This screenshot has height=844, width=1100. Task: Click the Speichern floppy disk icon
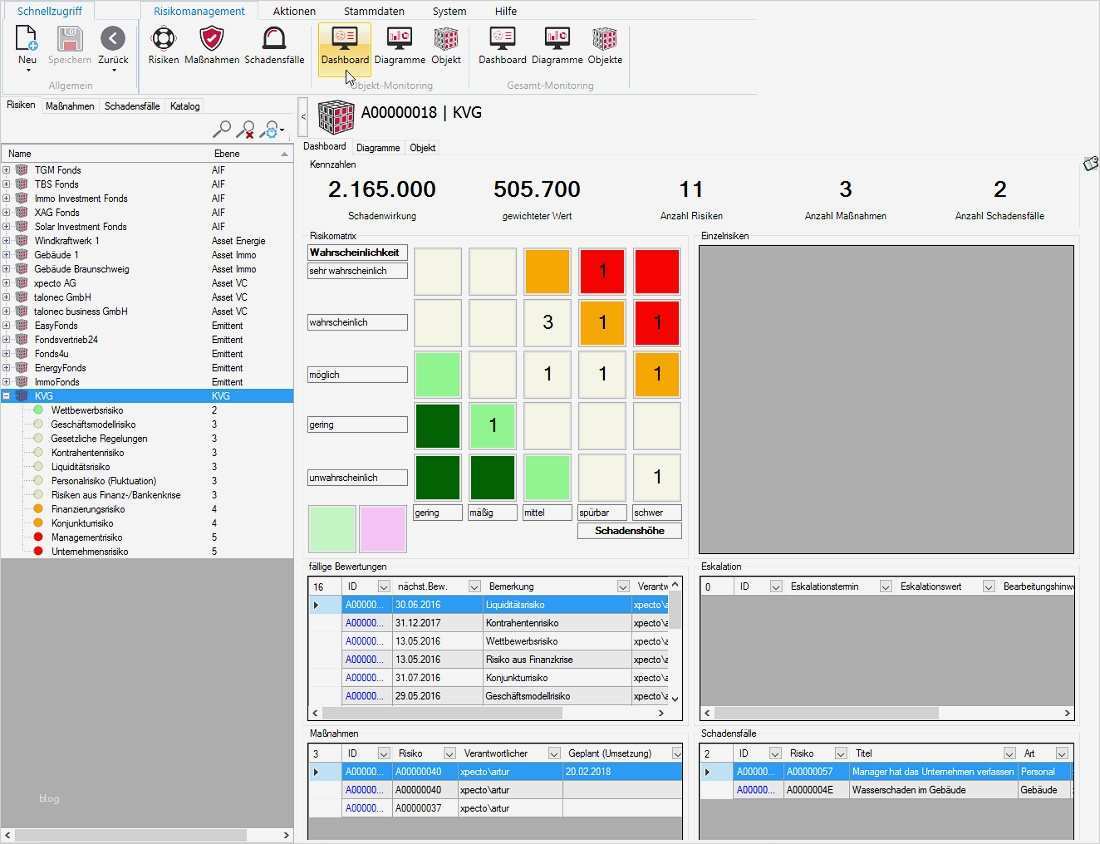tap(69, 39)
